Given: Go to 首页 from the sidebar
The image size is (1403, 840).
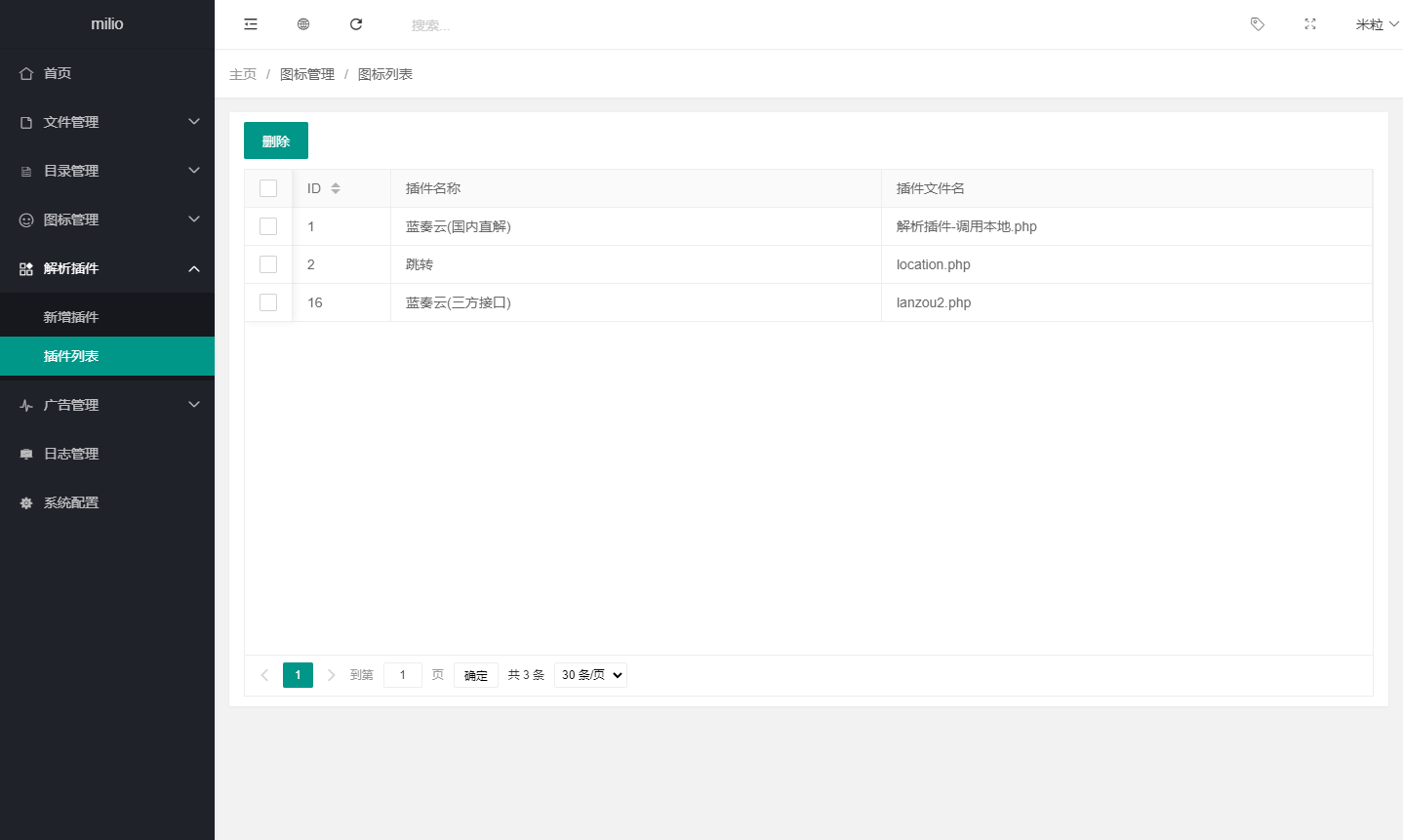Looking at the screenshot, I should (x=57, y=72).
